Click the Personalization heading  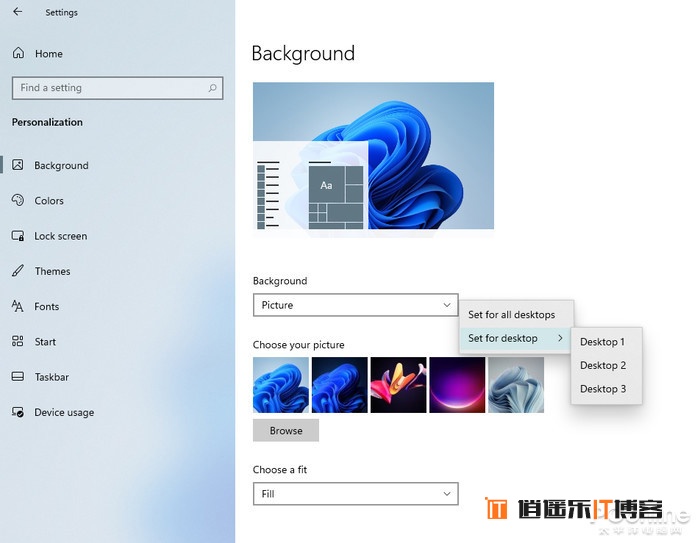pos(47,122)
